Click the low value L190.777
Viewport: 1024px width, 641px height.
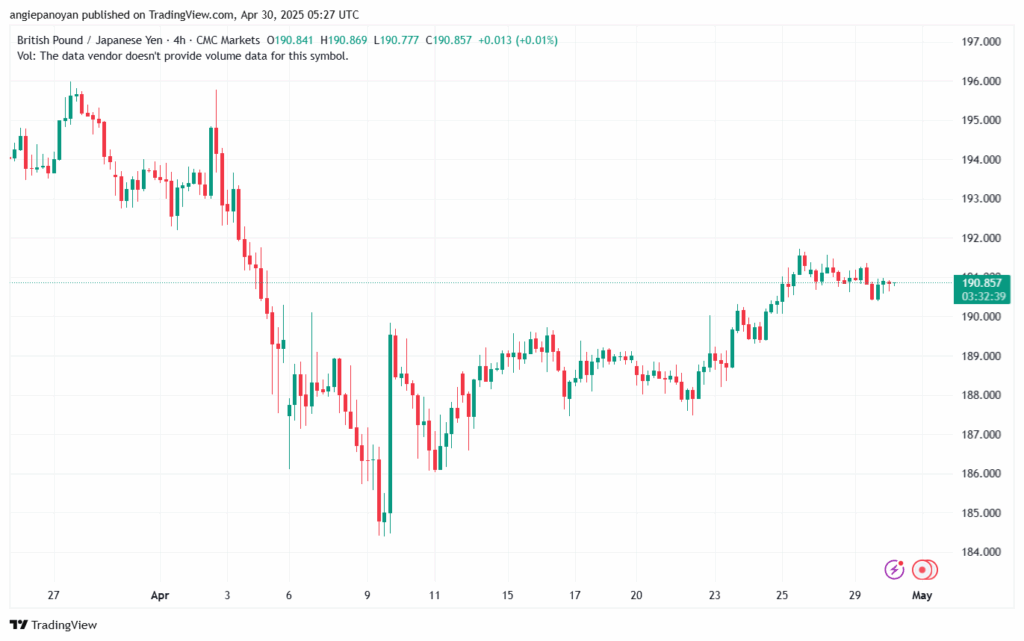(x=396, y=40)
